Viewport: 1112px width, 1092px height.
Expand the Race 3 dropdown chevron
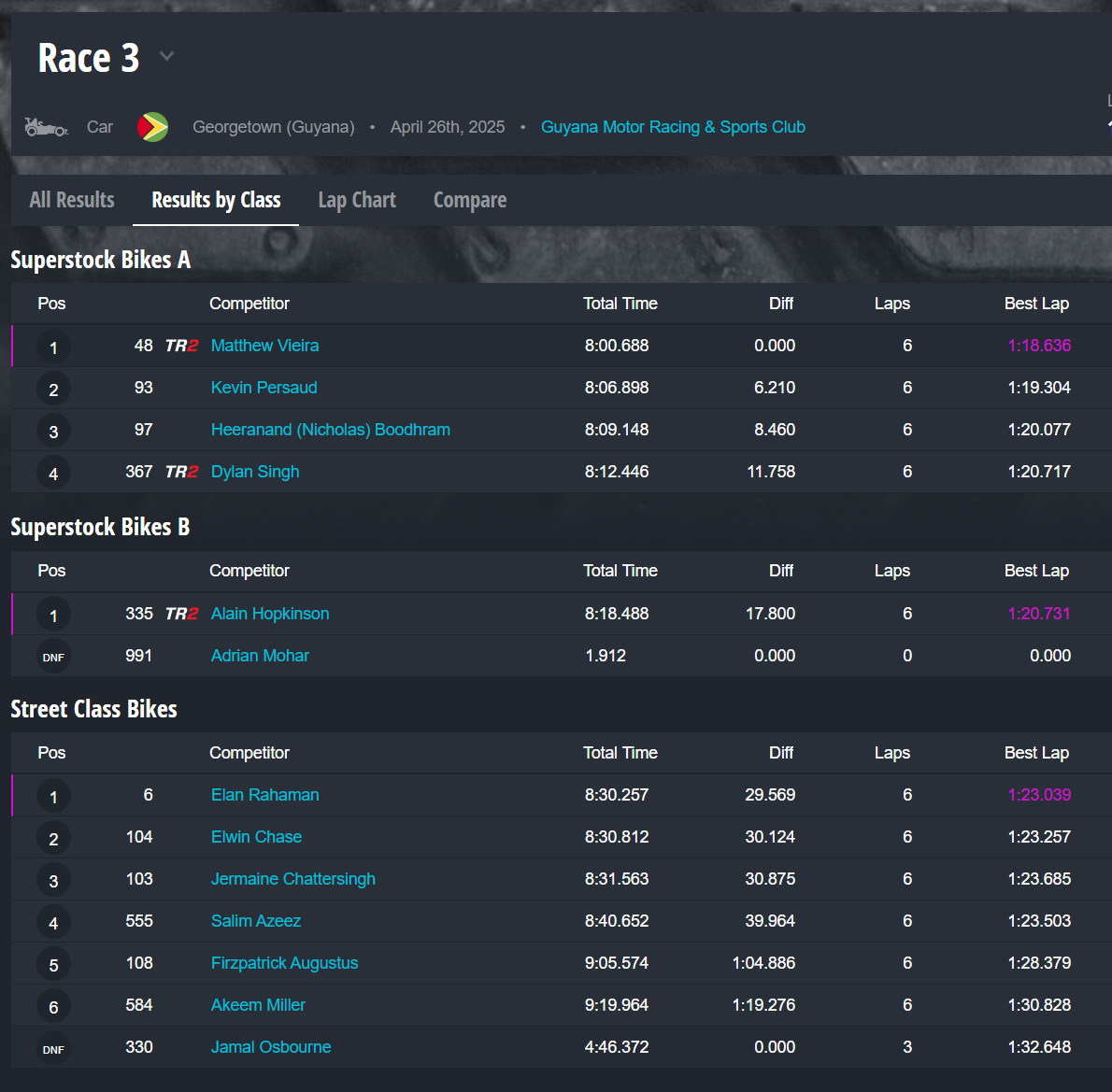[x=167, y=57]
